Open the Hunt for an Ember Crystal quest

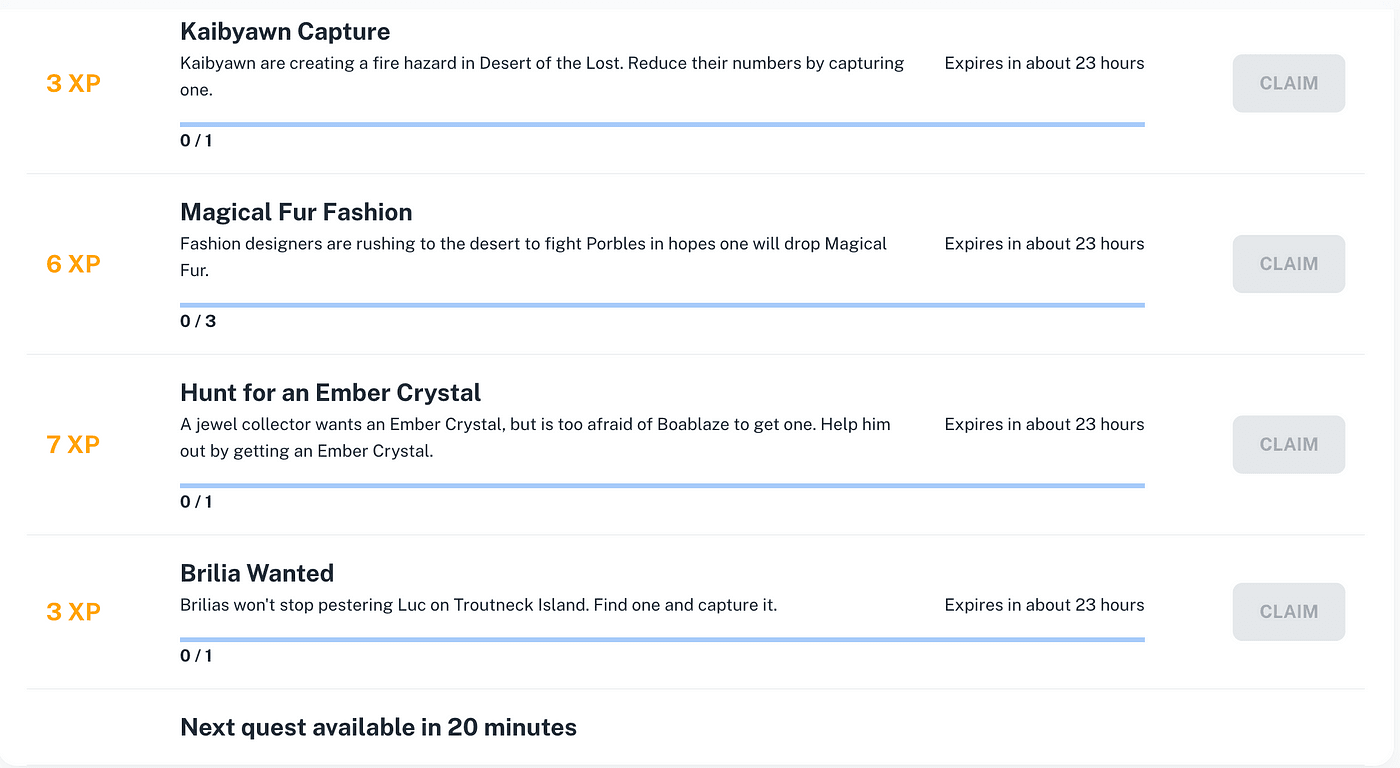330,392
